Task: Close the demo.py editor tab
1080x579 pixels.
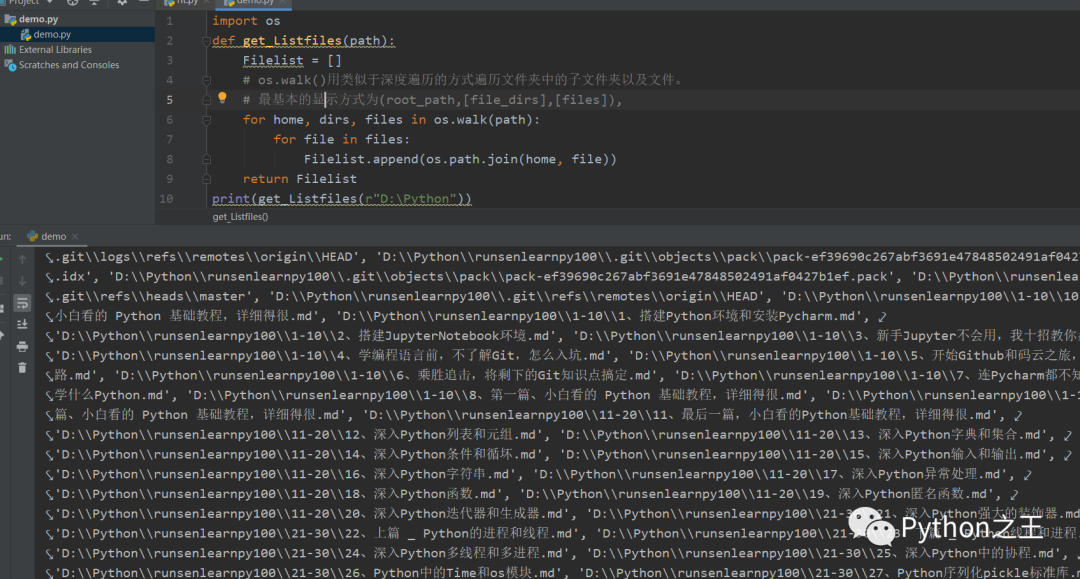Action: 282,2
